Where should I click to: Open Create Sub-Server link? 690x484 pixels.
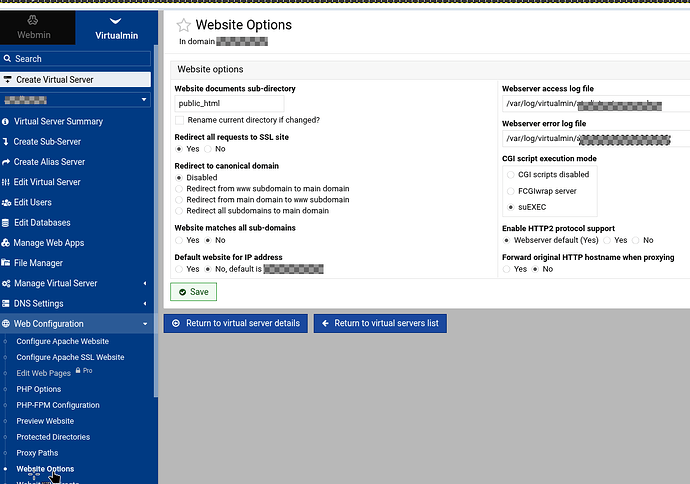click(x=47, y=142)
